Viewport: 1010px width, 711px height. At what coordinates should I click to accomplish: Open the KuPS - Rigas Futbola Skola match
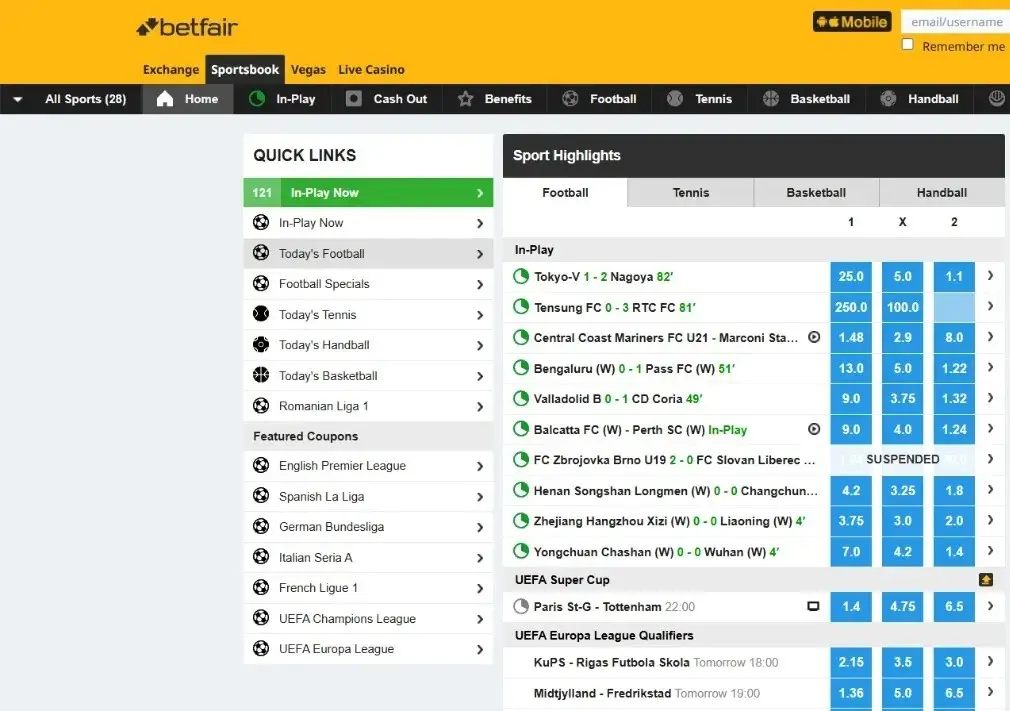(x=656, y=663)
